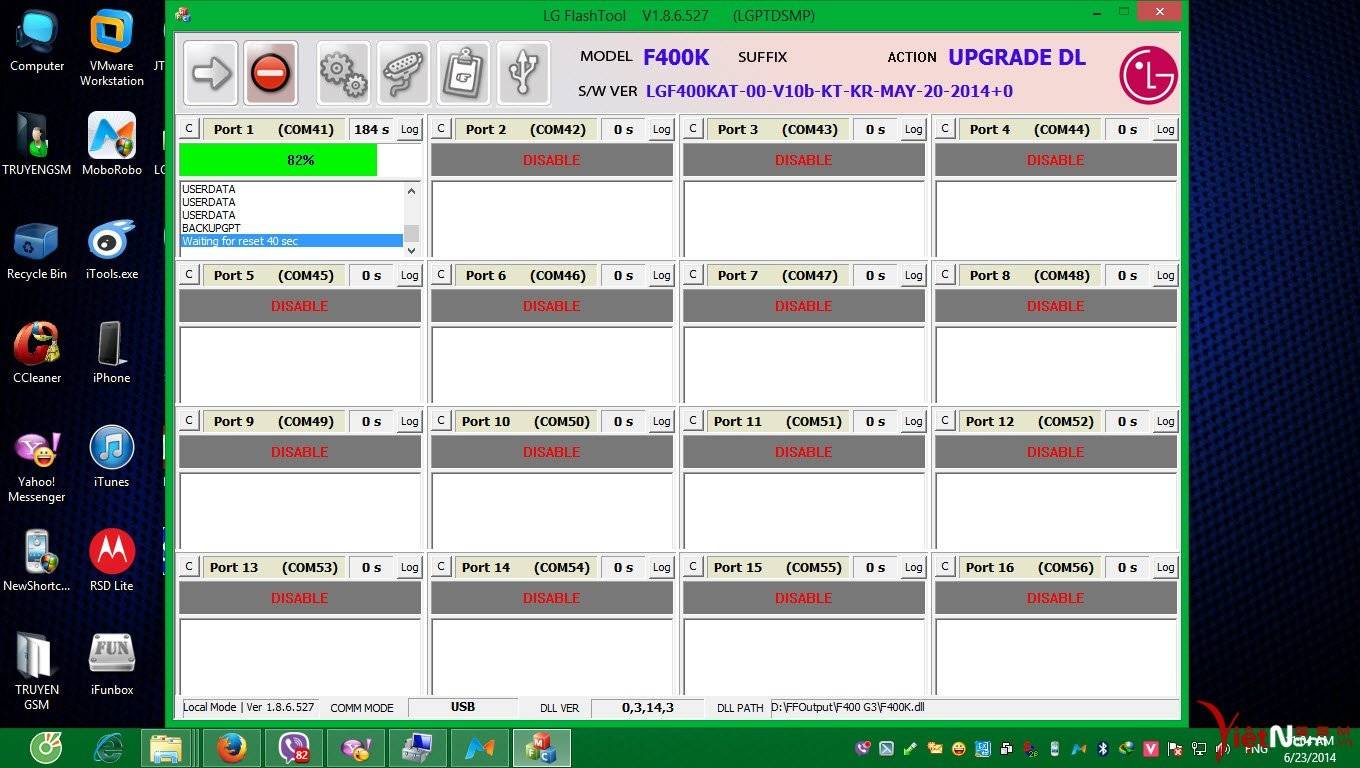The image size is (1360, 768).
Task: Click the 184 s timer for Port 1
Action: [372, 129]
